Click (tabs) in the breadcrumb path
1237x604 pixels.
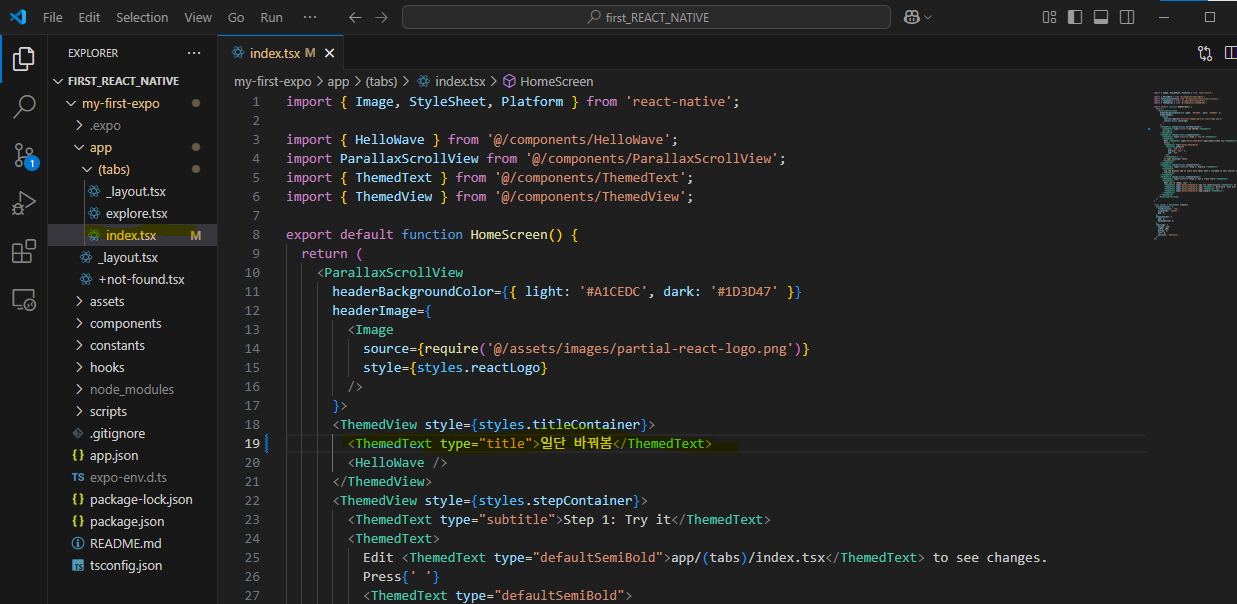(381, 81)
